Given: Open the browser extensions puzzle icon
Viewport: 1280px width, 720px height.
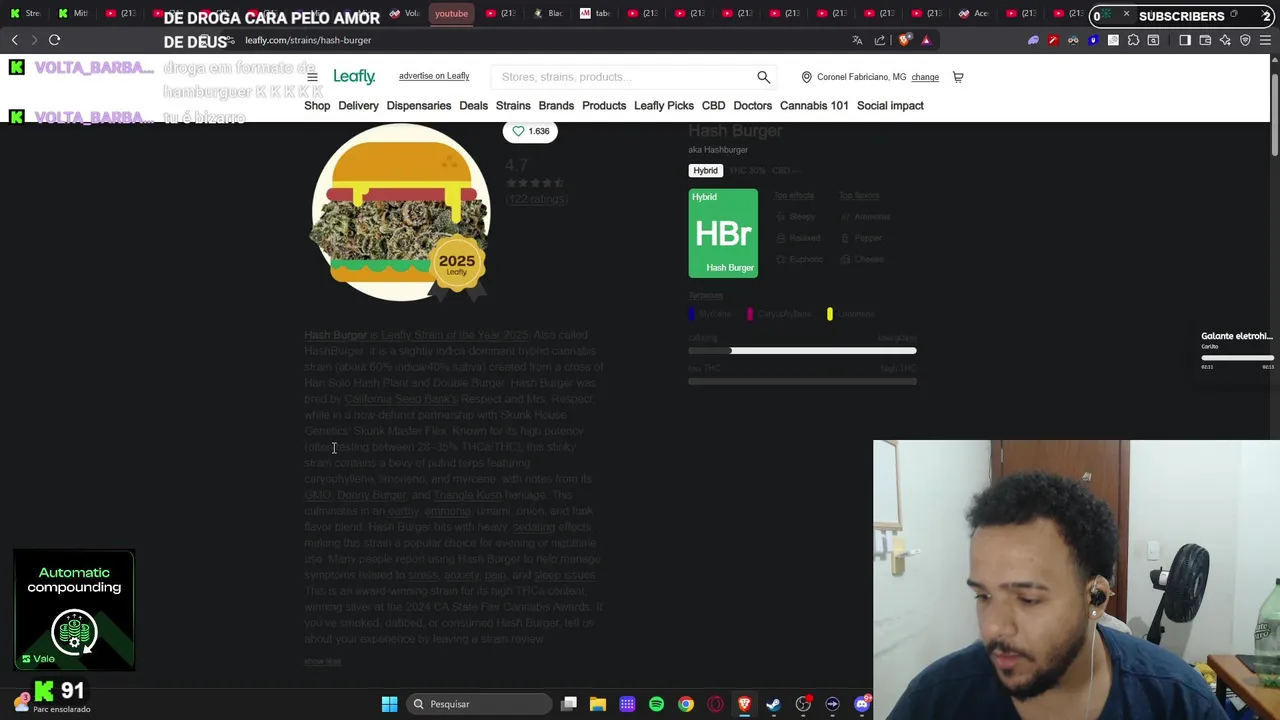Looking at the screenshot, I should tap(1133, 40).
